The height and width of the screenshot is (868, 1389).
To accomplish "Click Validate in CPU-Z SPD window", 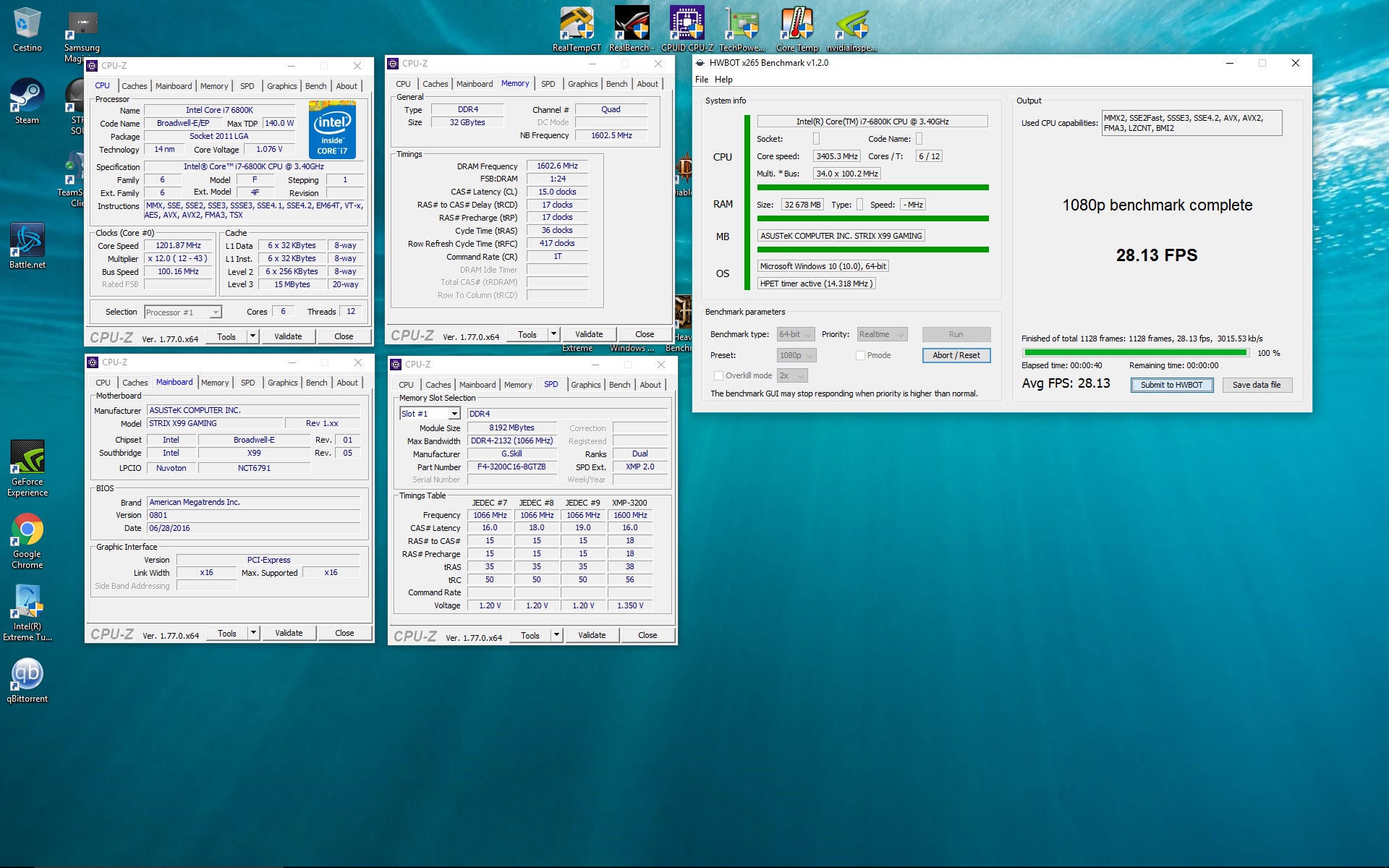I will pos(592,635).
